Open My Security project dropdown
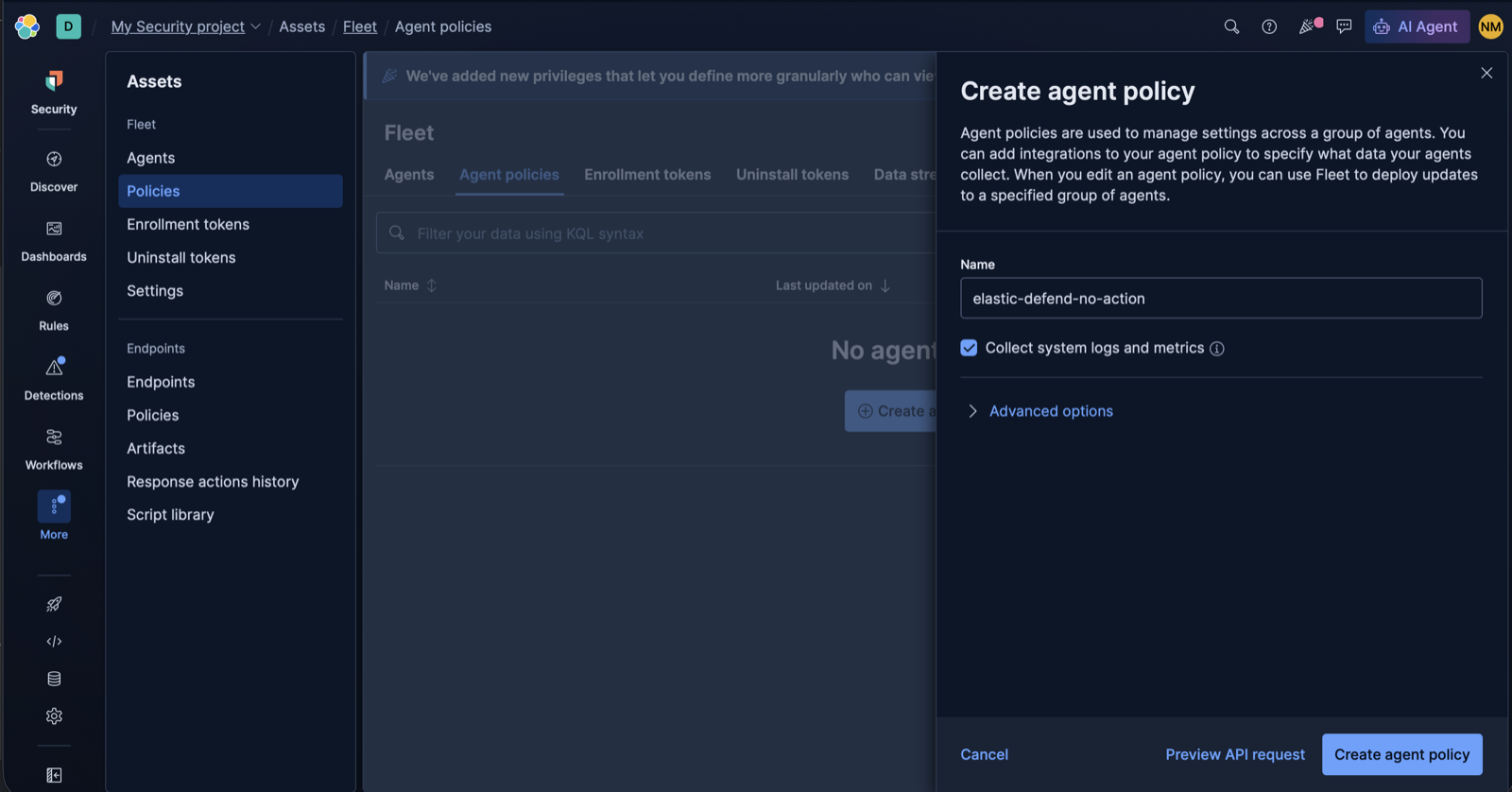The image size is (1512, 792). click(185, 26)
